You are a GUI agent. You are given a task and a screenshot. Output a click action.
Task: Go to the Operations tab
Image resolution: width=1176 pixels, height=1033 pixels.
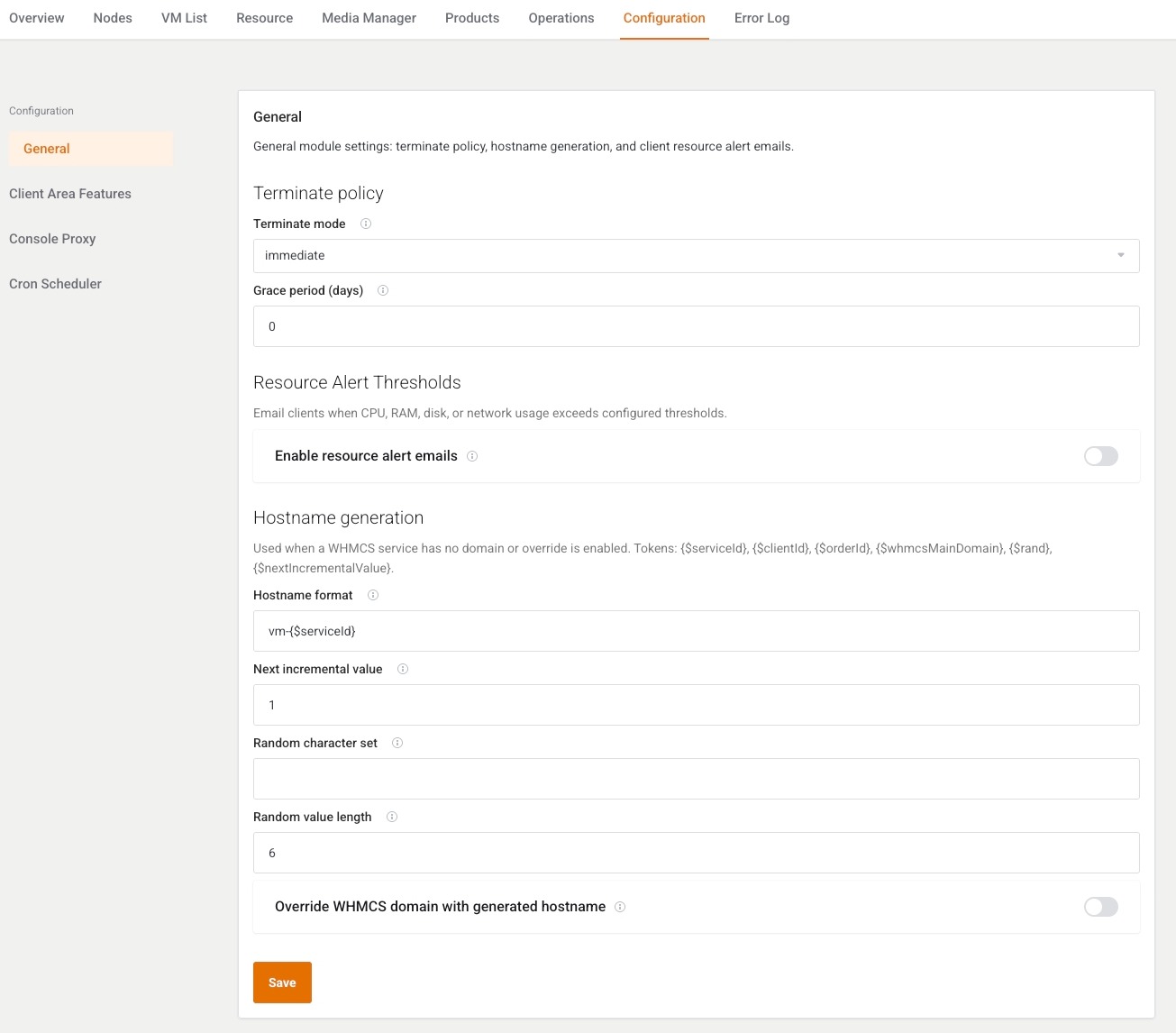pyautogui.click(x=561, y=18)
